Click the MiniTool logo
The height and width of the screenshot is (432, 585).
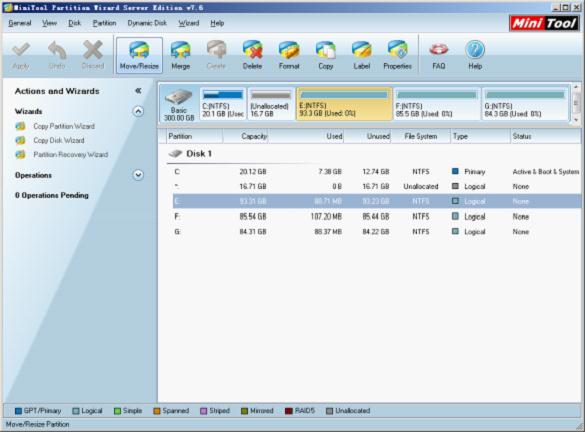click(545, 24)
